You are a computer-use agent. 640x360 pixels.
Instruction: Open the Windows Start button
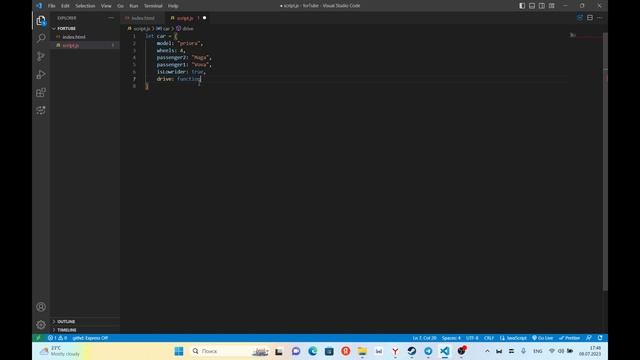point(179,351)
